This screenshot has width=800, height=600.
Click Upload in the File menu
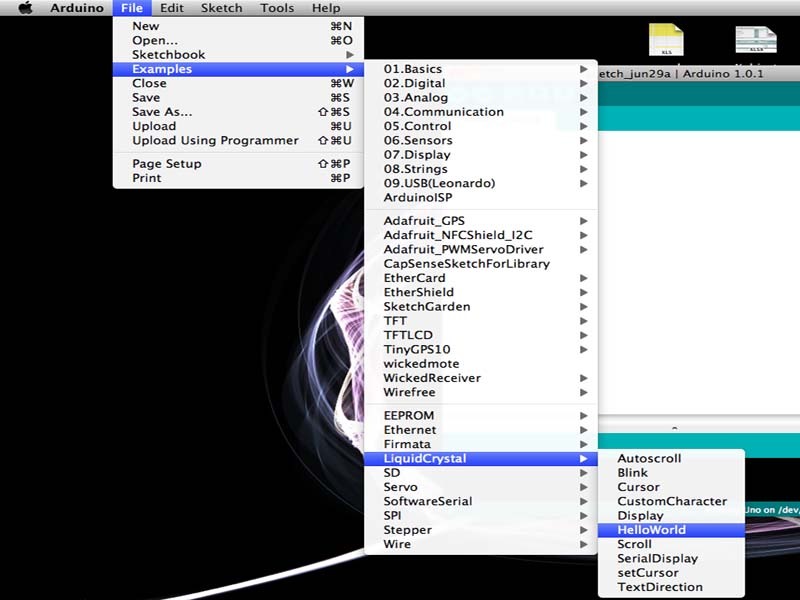238,126
